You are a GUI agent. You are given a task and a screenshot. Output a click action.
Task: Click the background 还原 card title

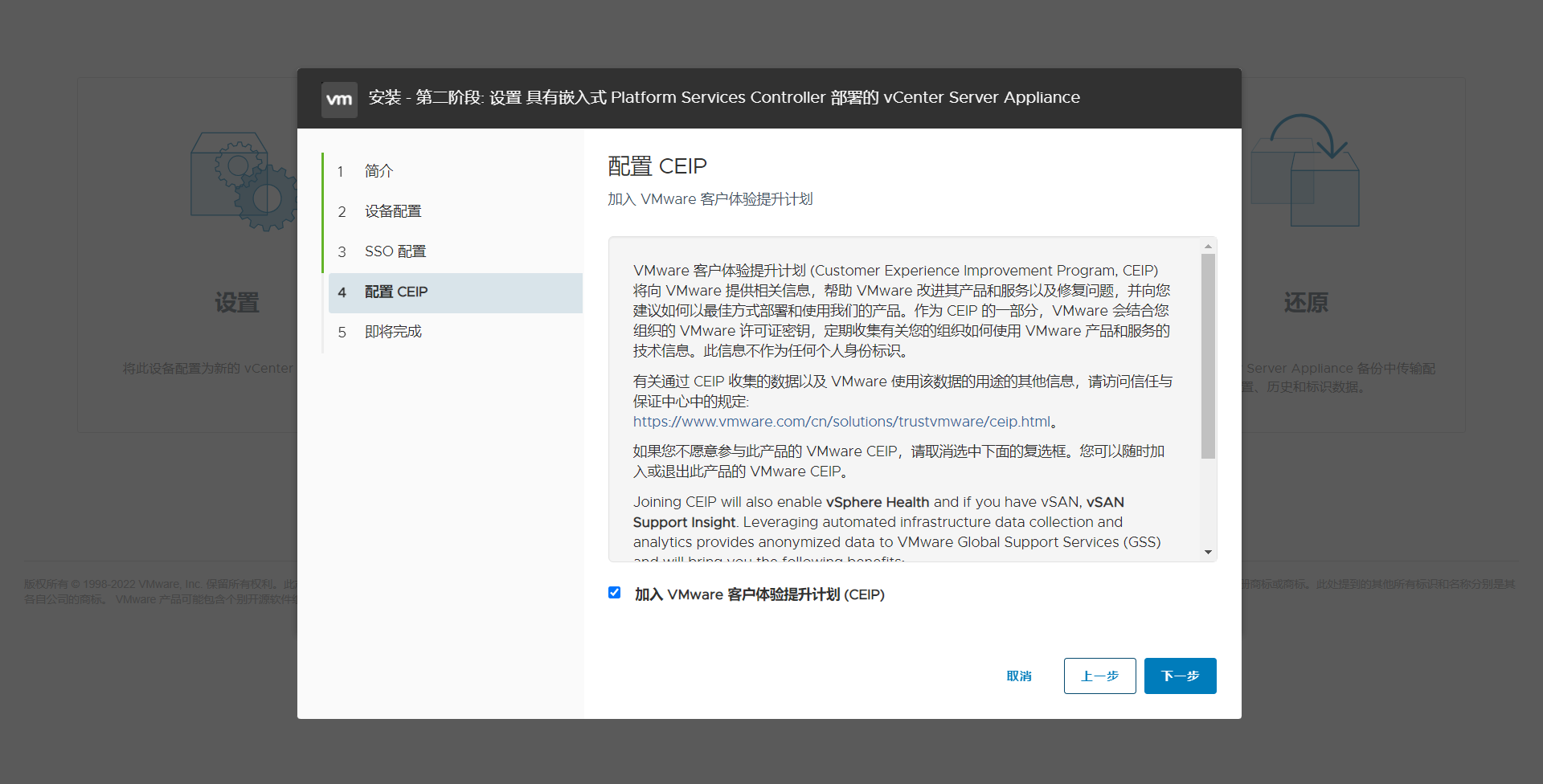coord(1306,303)
